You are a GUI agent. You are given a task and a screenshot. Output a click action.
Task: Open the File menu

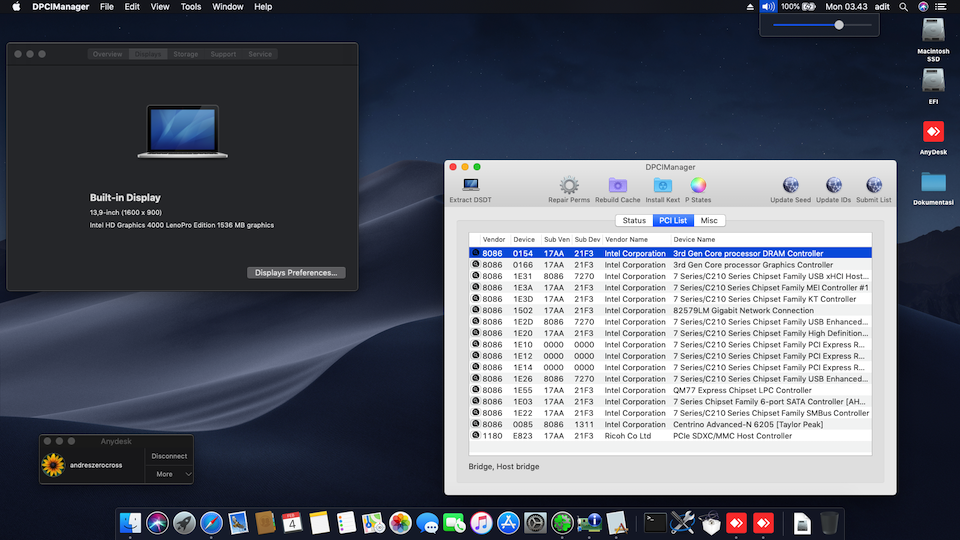tap(107, 7)
